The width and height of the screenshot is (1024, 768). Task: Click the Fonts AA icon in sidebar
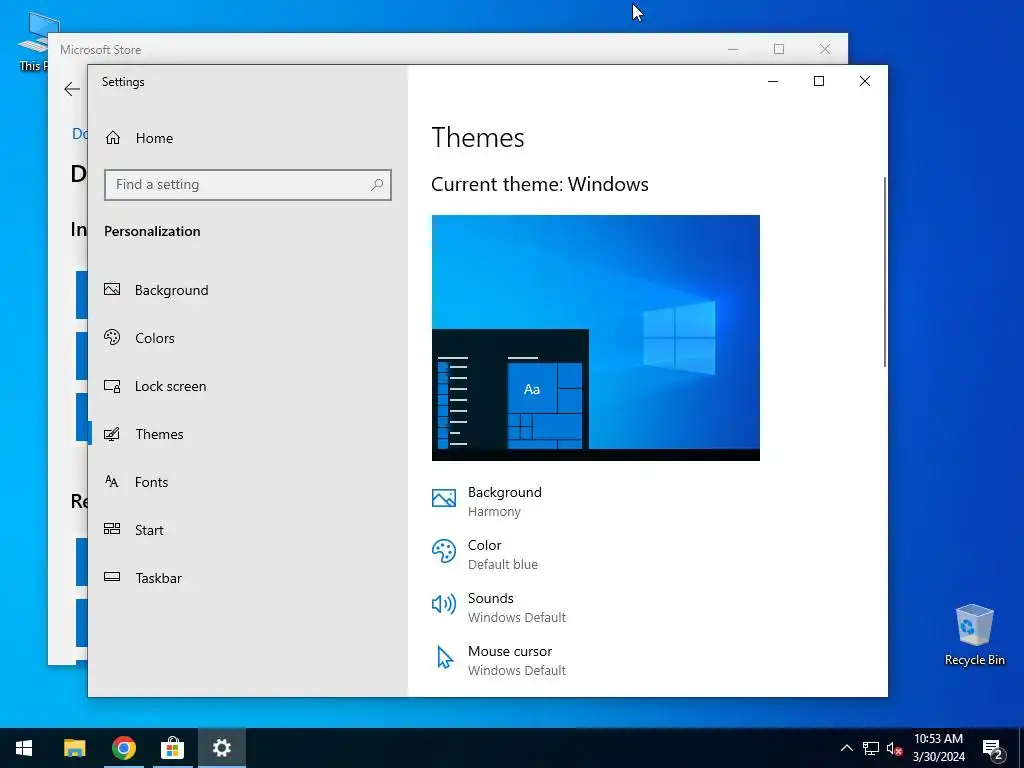click(x=112, y=481)
